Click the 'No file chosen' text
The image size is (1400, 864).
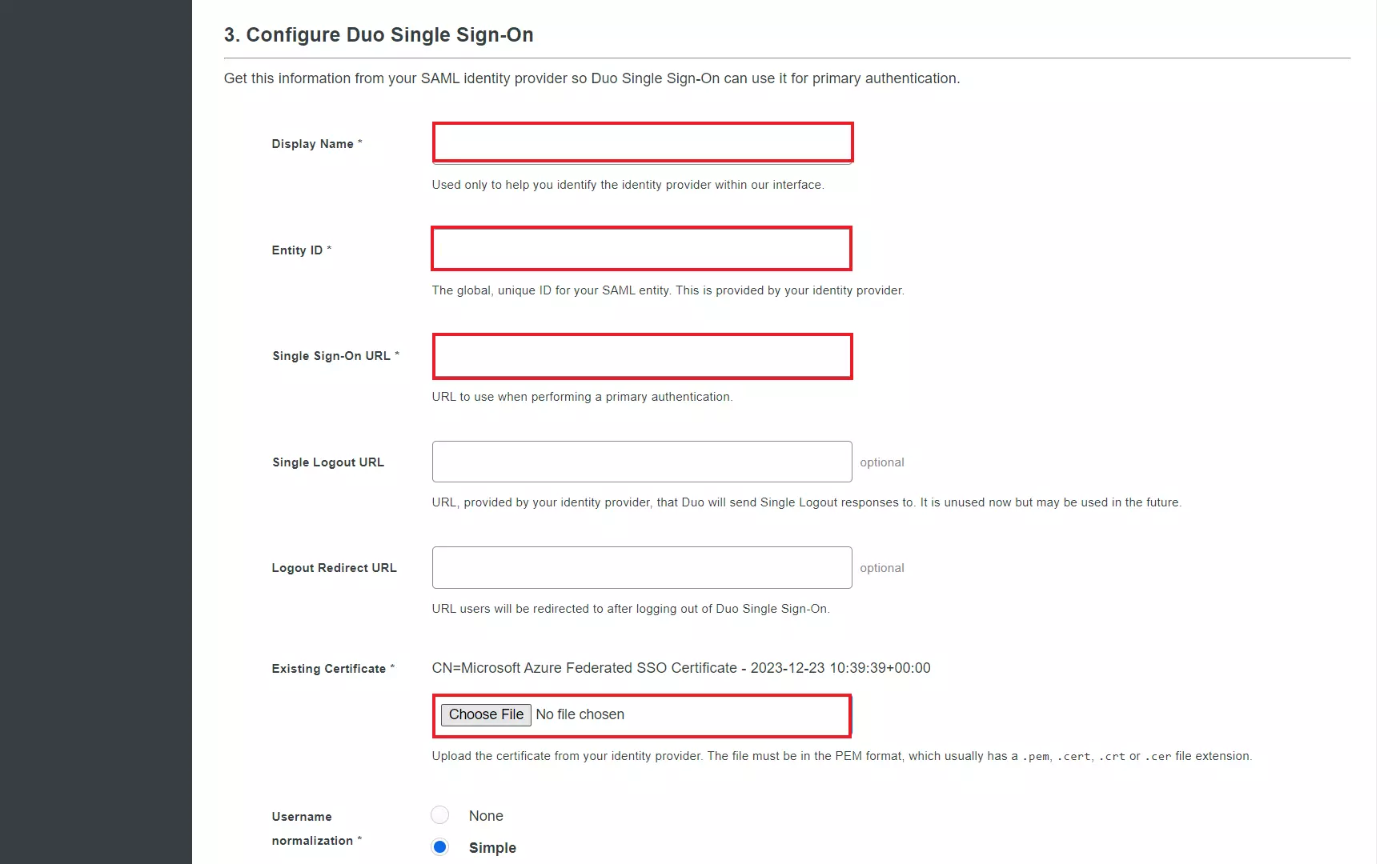tap(580, 714)
